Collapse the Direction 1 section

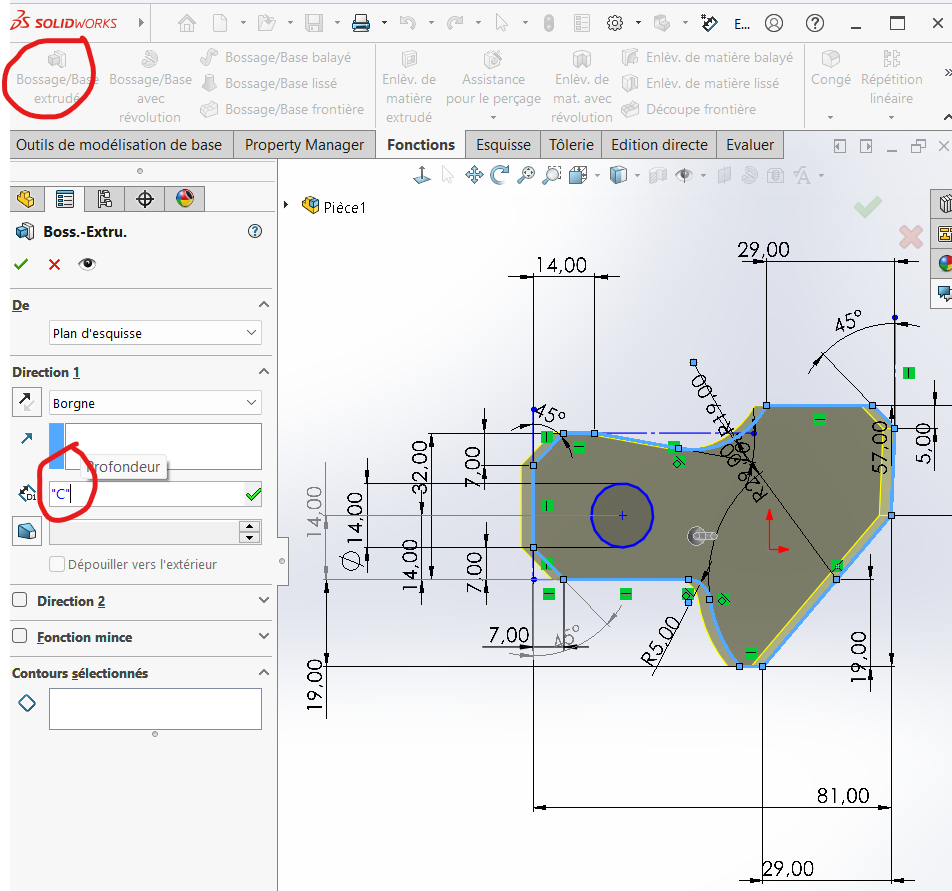tap(264, 371)
